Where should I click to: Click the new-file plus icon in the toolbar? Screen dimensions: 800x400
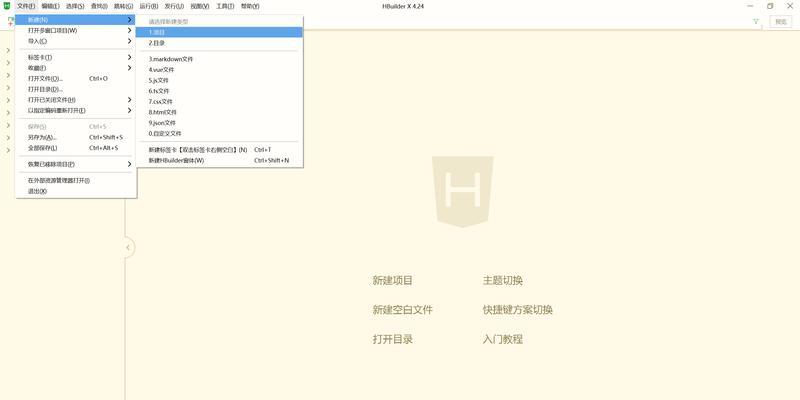point(10,21)
